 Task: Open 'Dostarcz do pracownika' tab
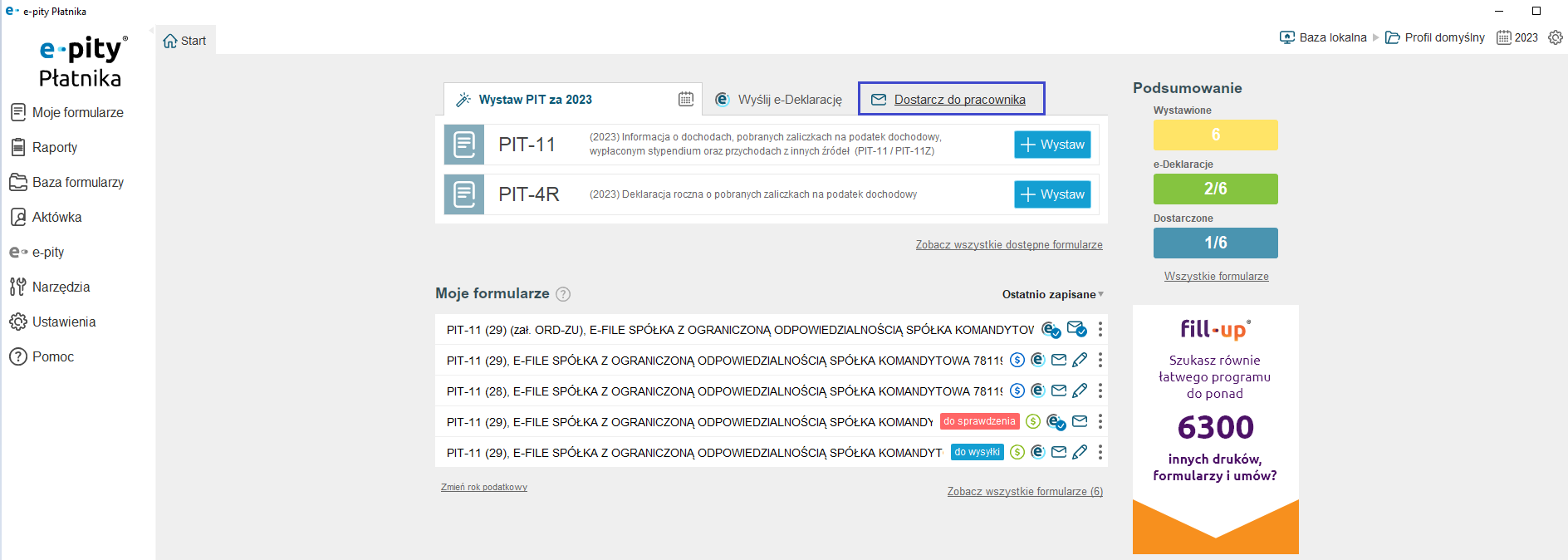coord(951,100)
